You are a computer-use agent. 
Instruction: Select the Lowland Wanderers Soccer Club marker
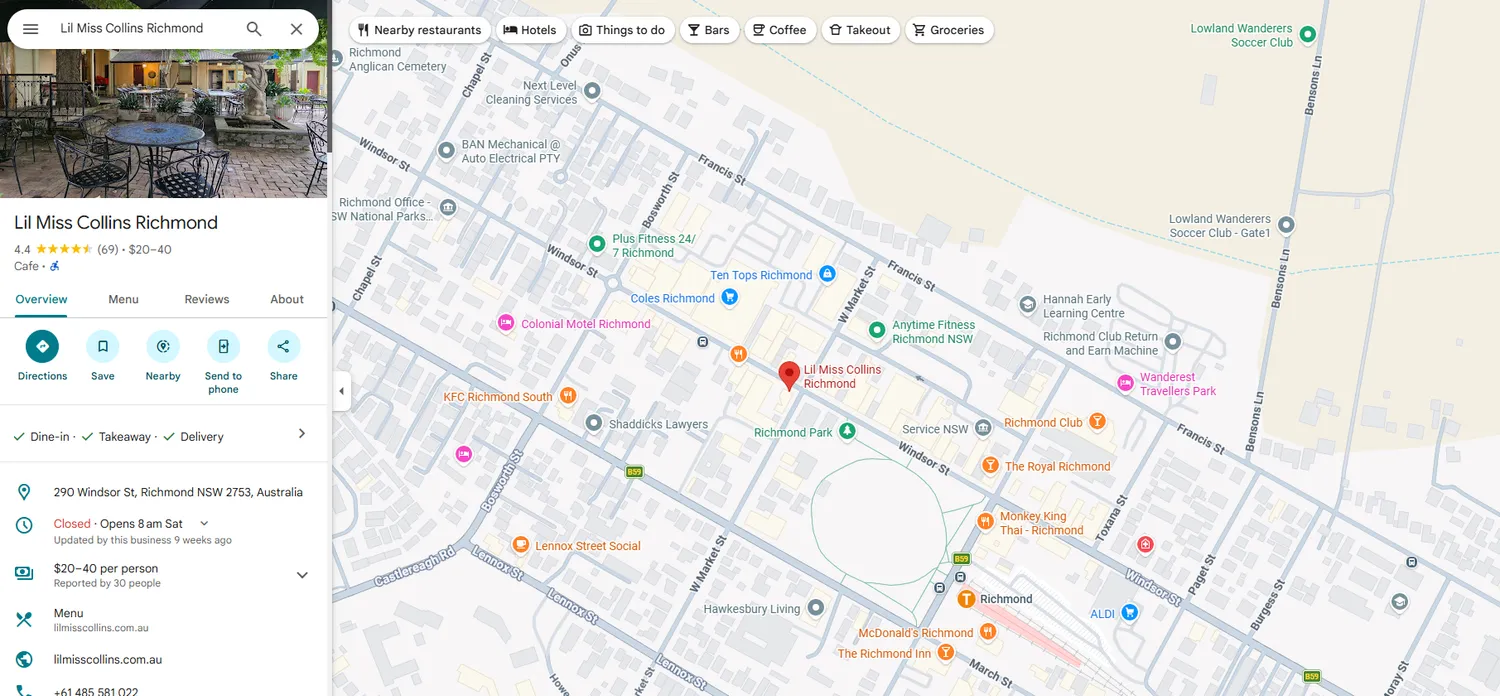tap(1307, 35)
